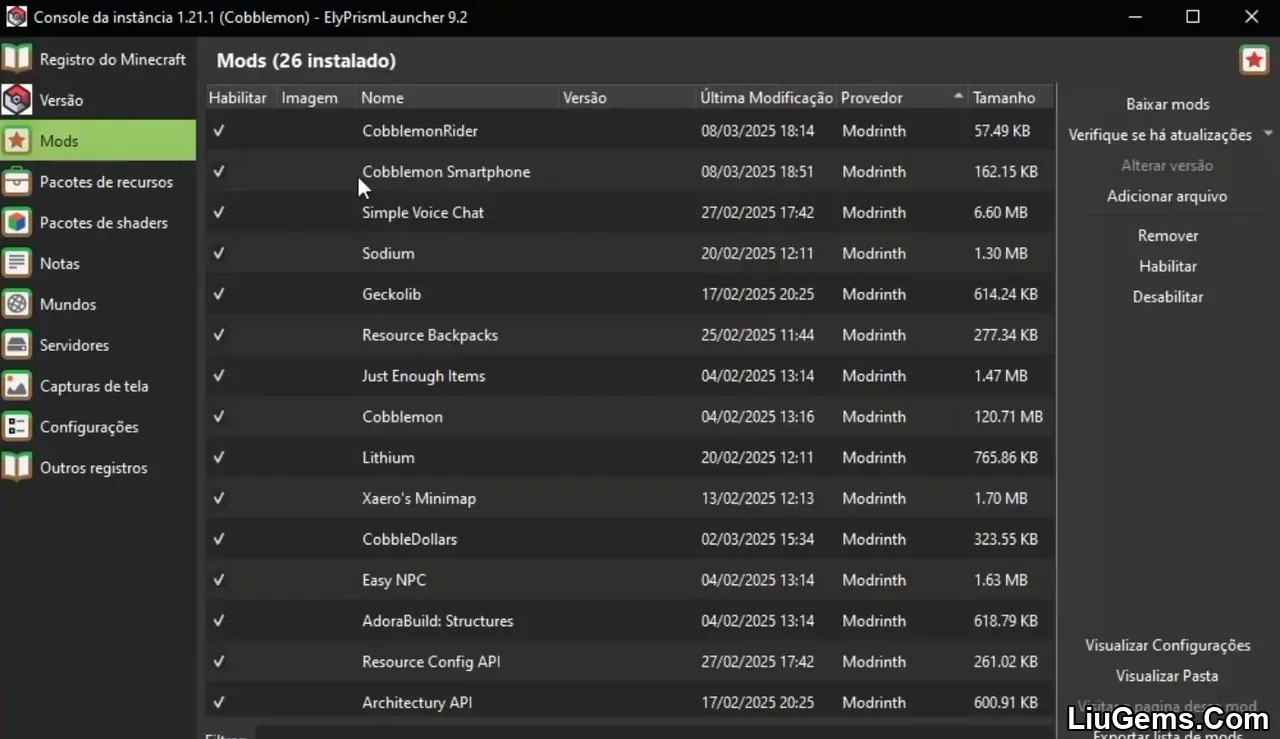Open Registro do Minecraft log icon

[x=17, y=59]
